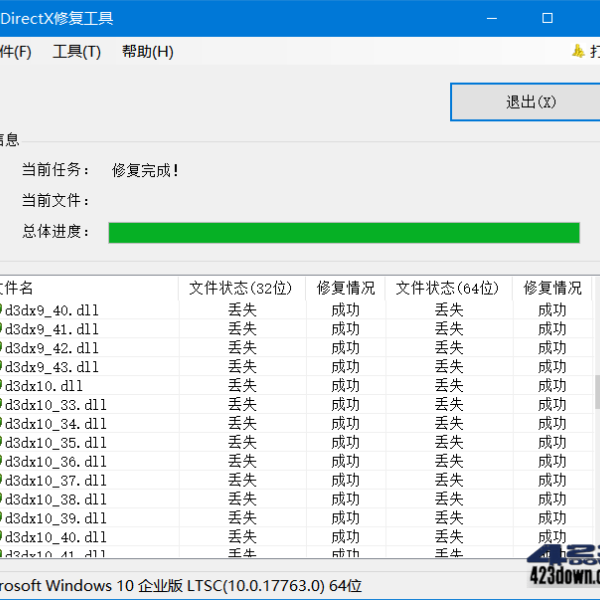Open the partially visible 文件(F) menu
This screenshot has width=600, height=600.
[x=15, y=52]
